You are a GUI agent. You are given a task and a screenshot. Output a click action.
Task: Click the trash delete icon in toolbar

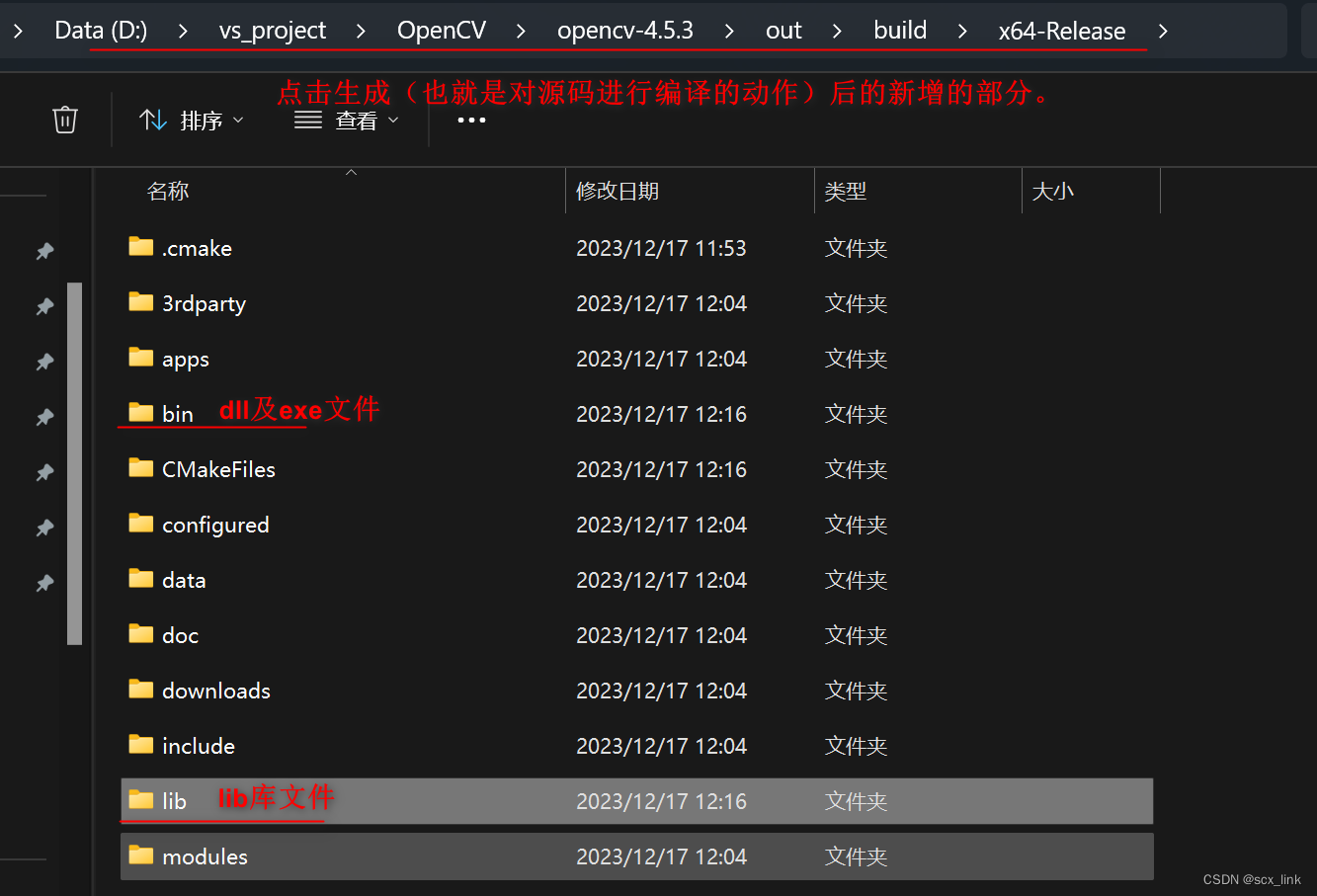click(64, 121)
